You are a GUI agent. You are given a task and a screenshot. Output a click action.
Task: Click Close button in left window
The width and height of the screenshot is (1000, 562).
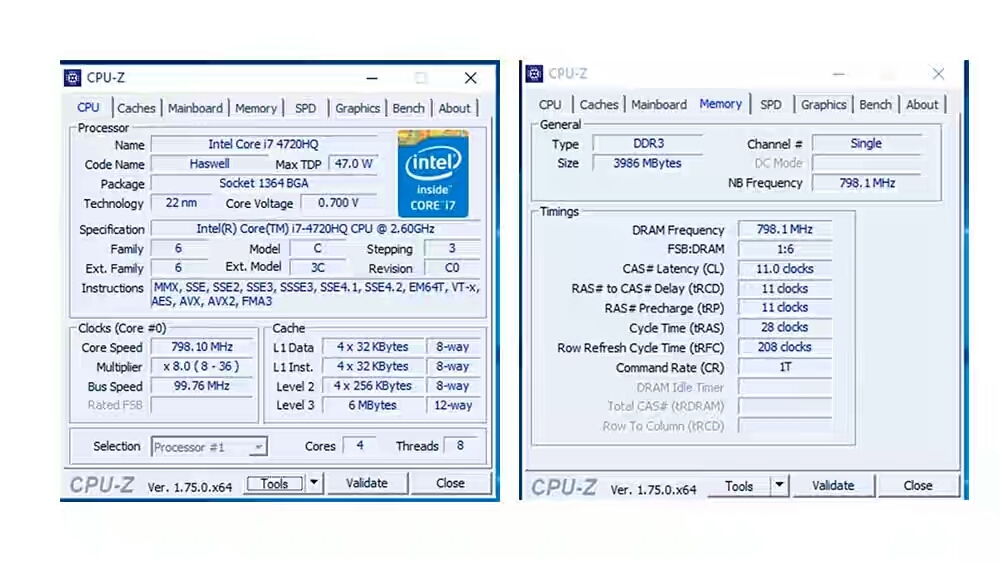450,484
